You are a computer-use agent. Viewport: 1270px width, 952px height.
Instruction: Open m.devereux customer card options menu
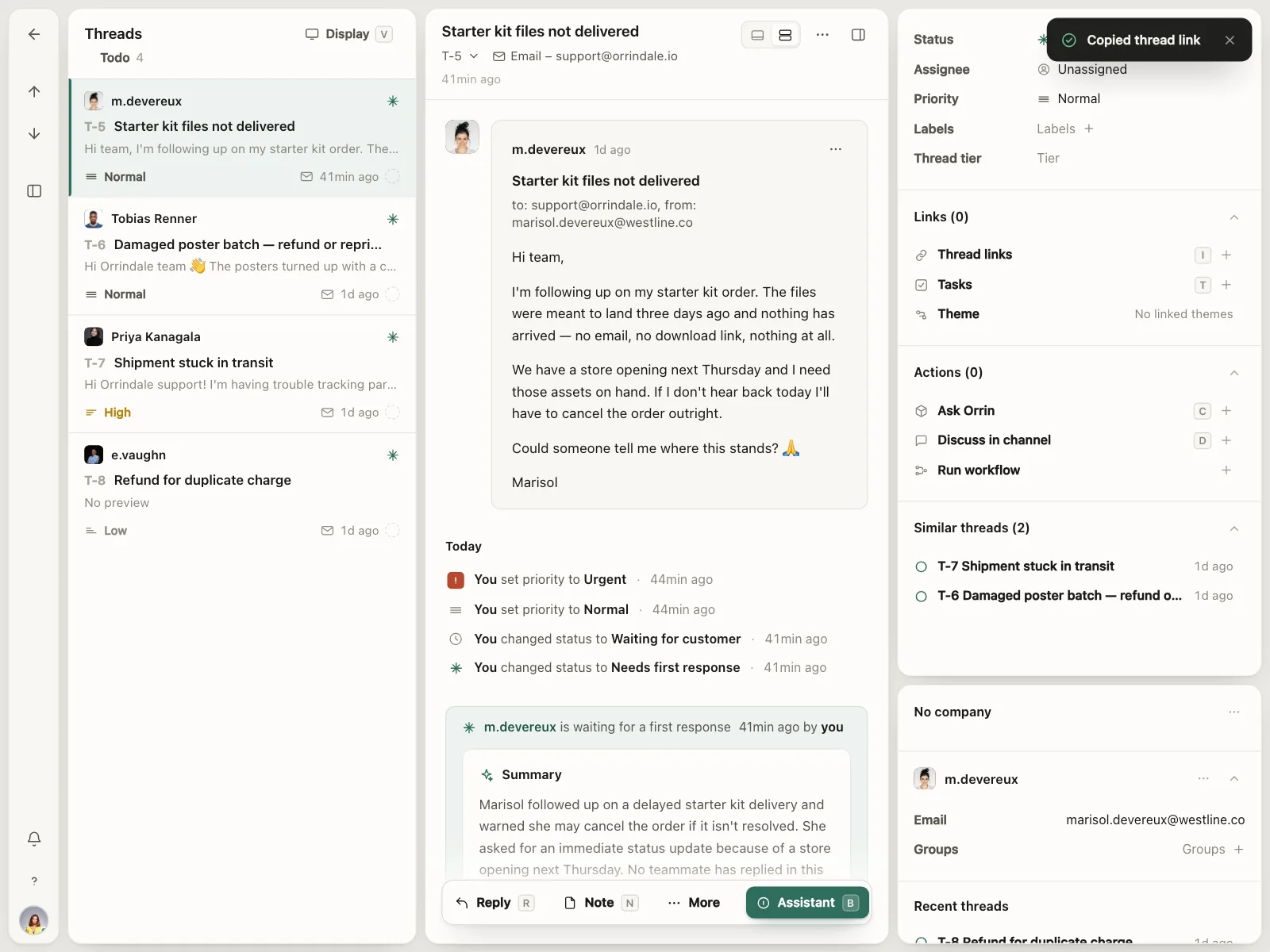(x=1203, y=779)
